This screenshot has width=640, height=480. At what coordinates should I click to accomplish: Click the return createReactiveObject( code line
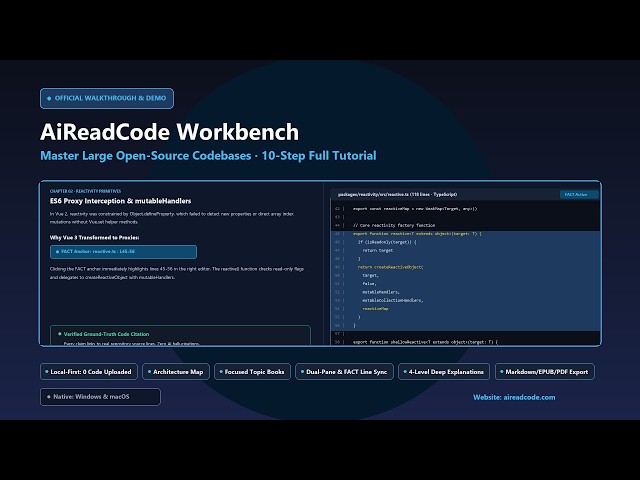pos(391,267)
